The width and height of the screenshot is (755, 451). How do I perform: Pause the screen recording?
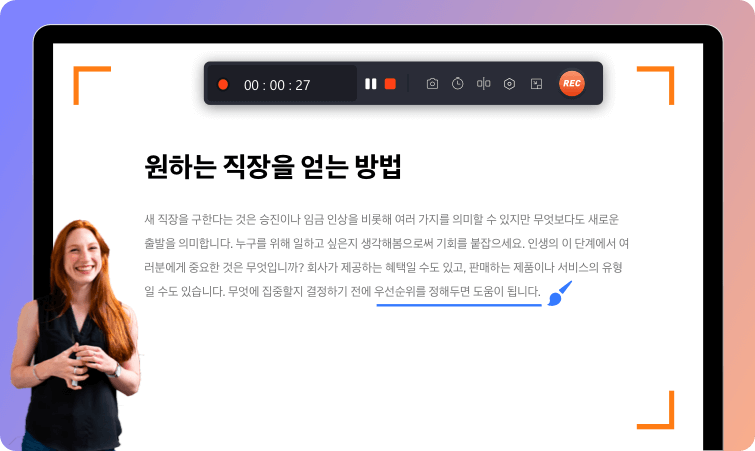370,84
